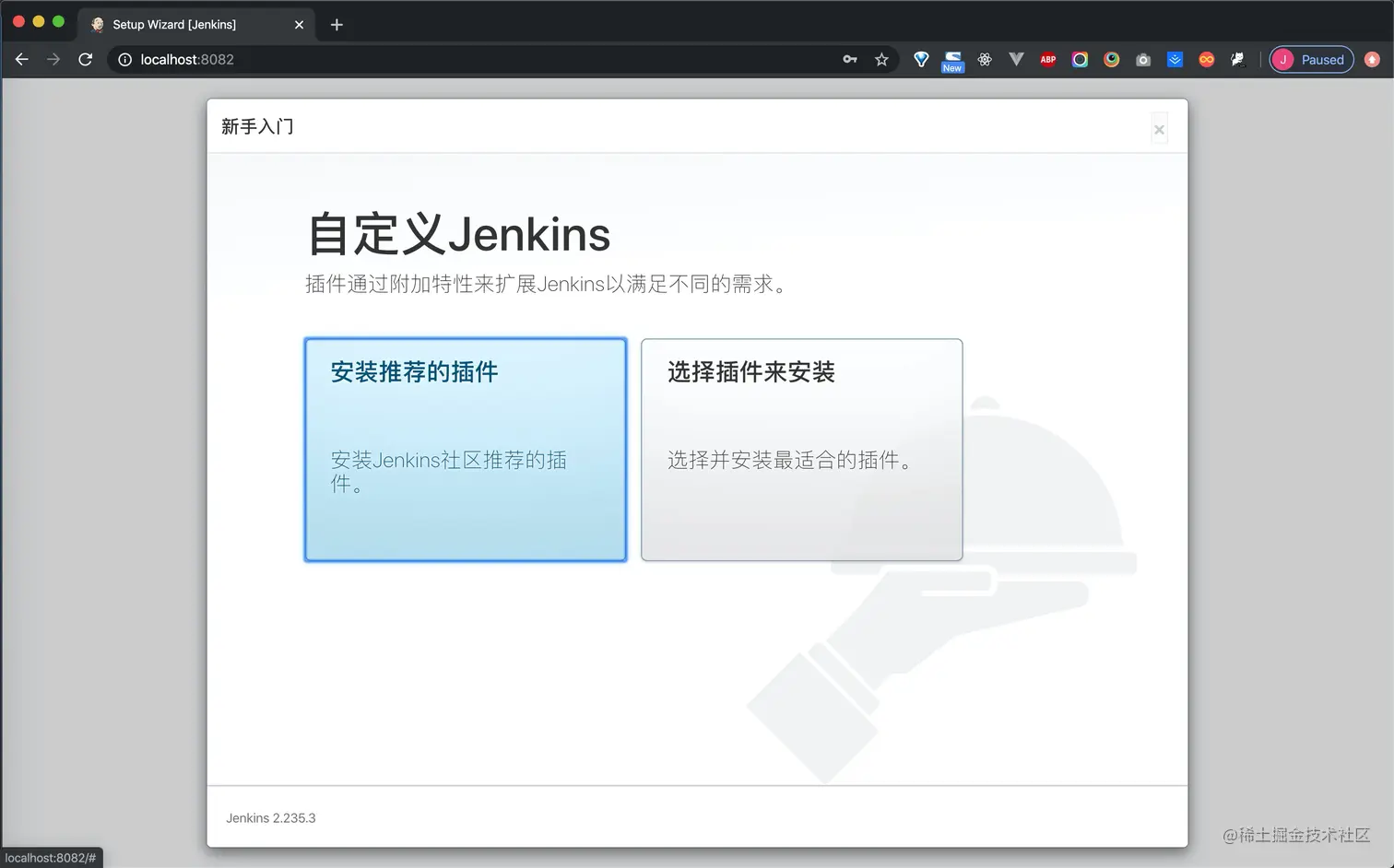Open the saved password key icon

tap(850, 60)
